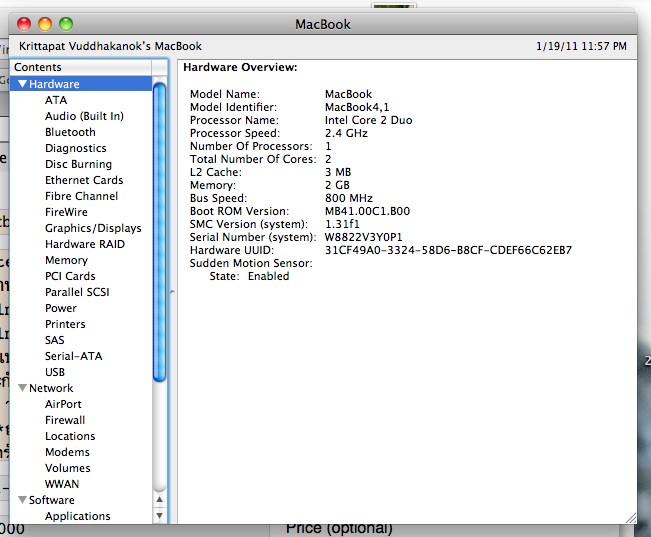This screenshot has width=651, height=537.
Task: Click the SMC version 1.31f1
Action: coord(342,224)
